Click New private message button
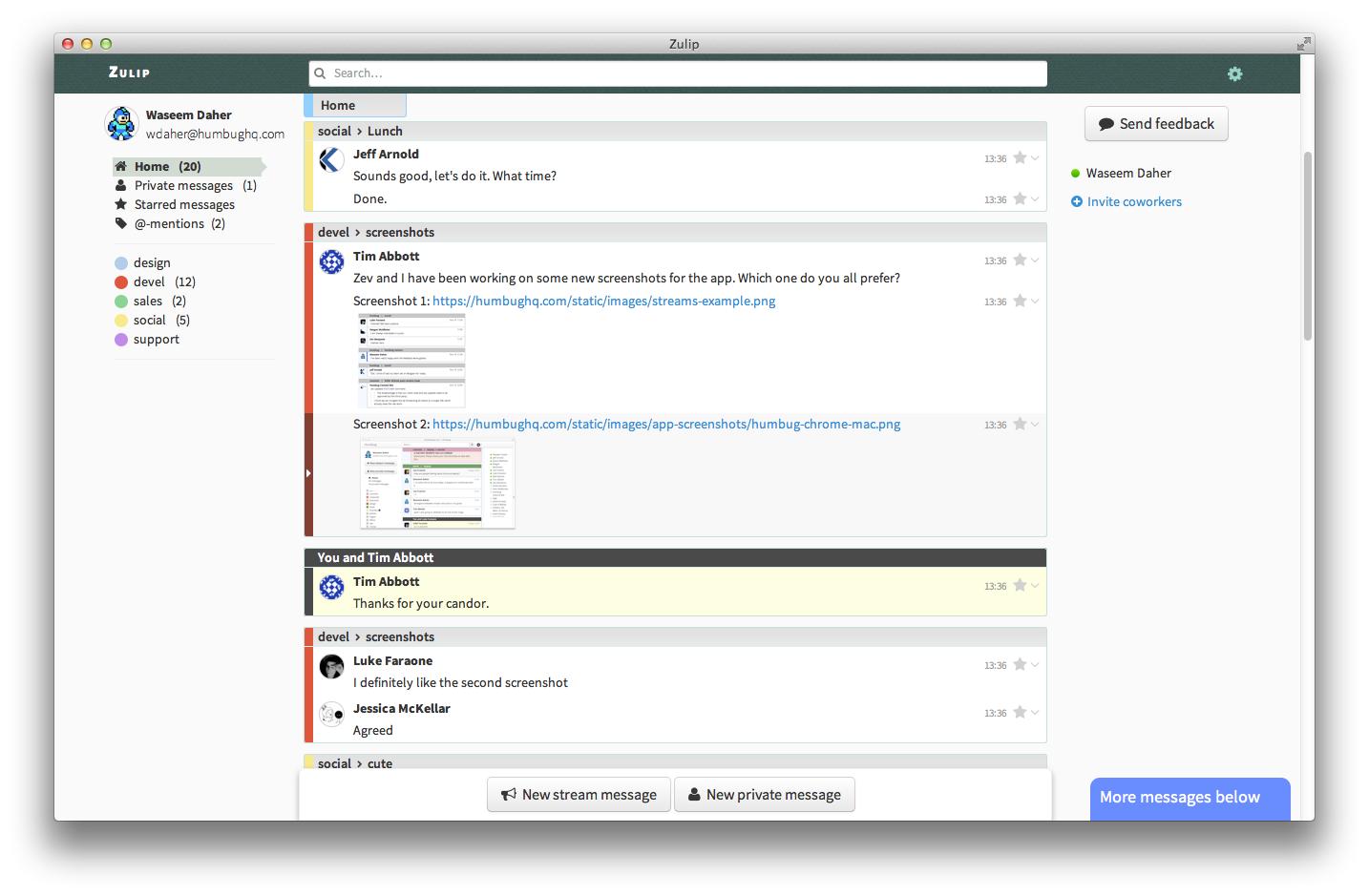Viewport: 1369px width, 896px height. coord(764,795)
